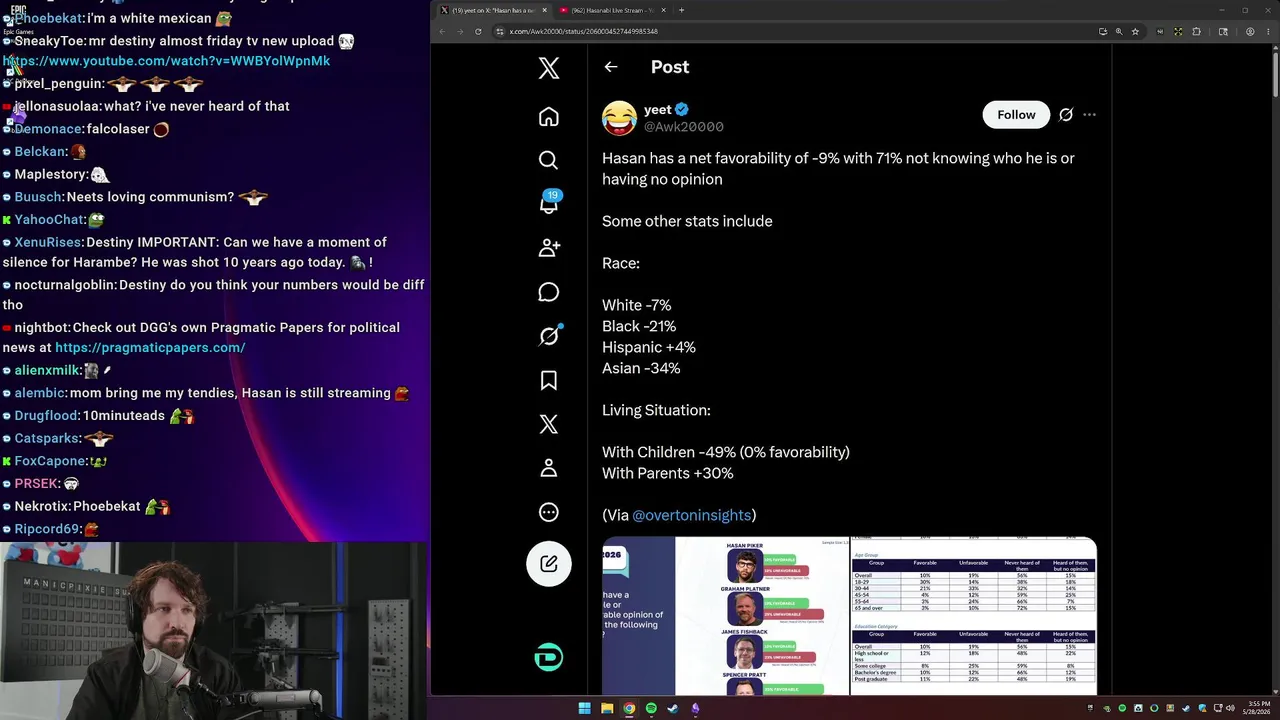The width and height of the screenshot is (1280, 720).
Task: Close the yeet on X tab
Action: 544,10
